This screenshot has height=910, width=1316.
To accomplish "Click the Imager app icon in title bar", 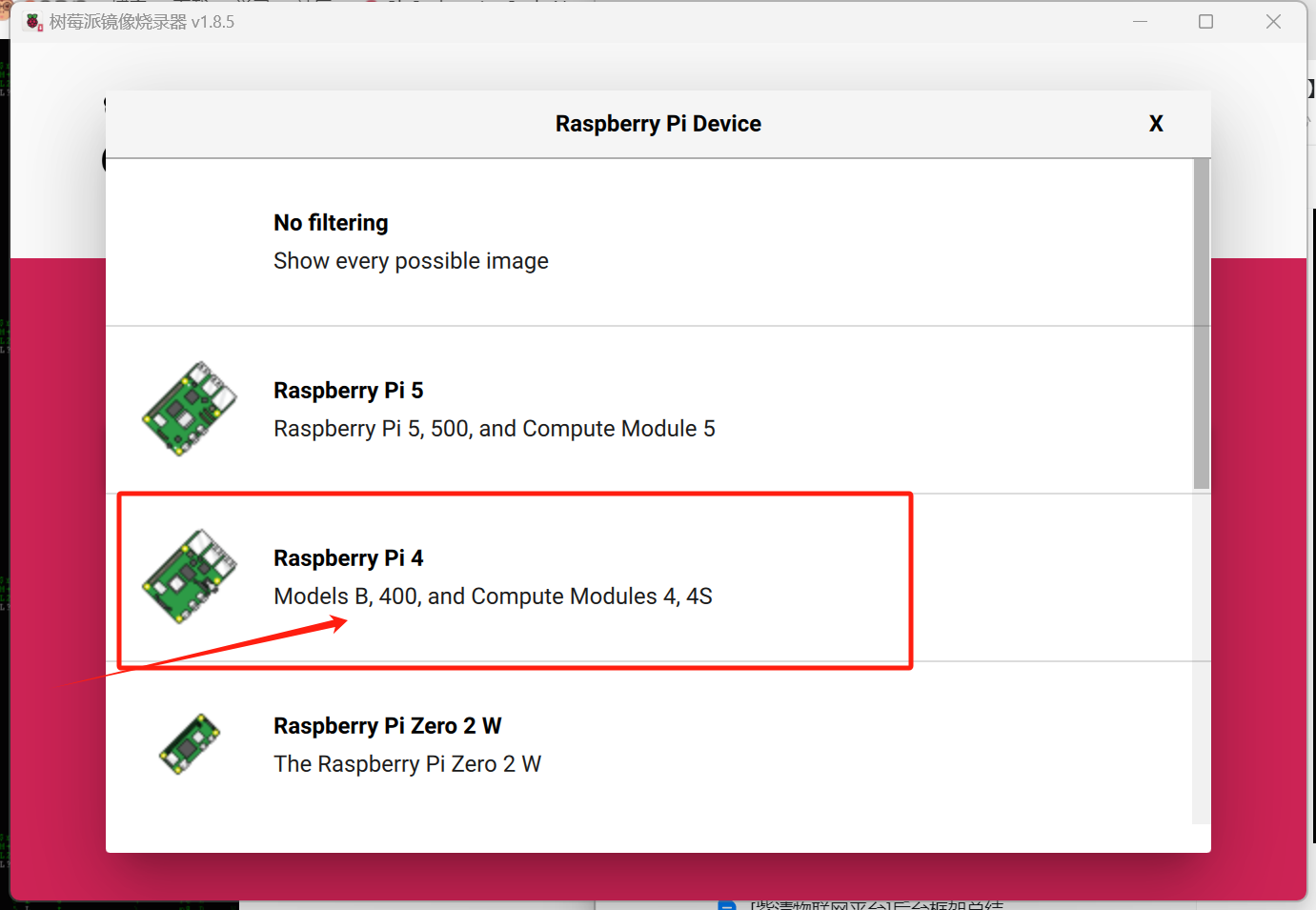I will 34,22.
